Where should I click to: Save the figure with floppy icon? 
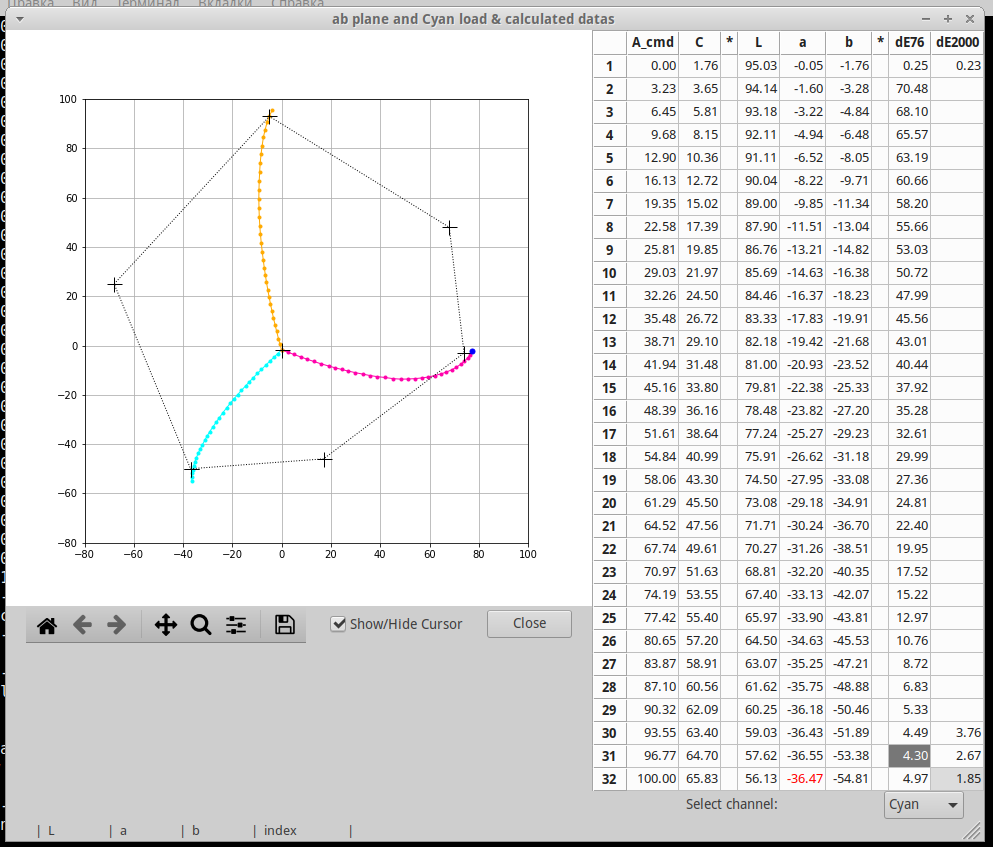[284, 625]
